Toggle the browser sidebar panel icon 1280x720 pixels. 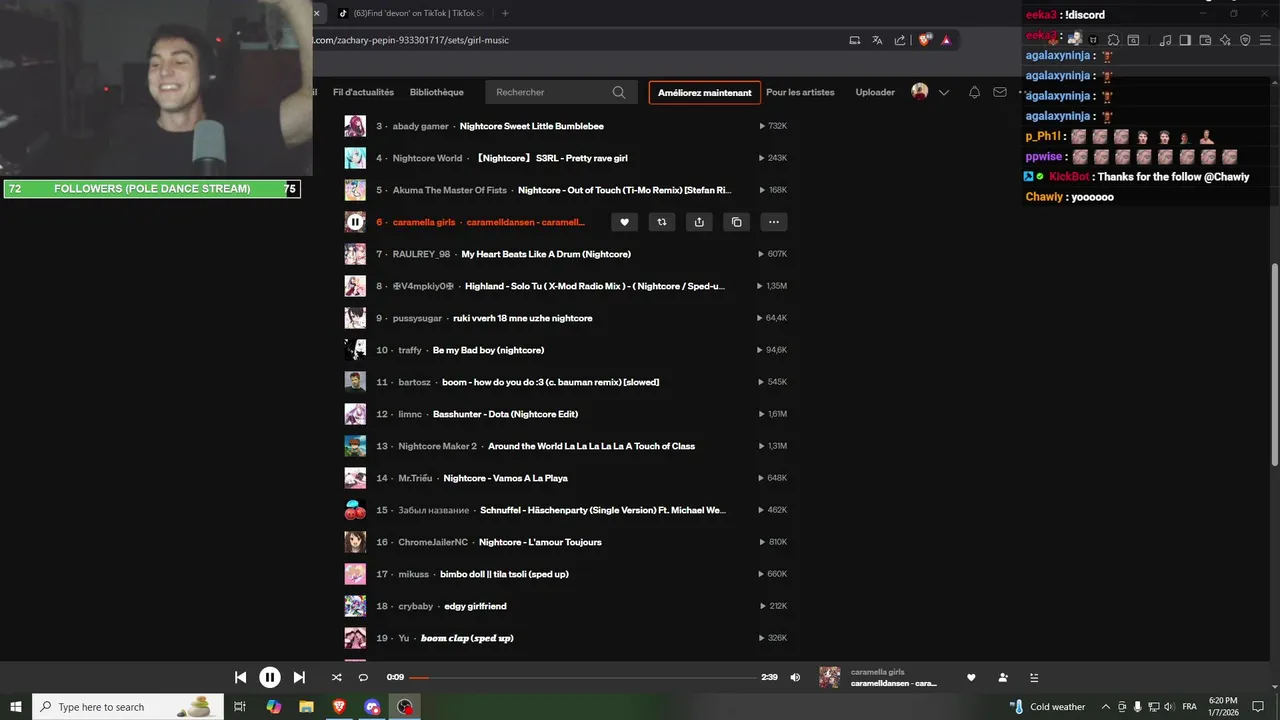(1185, 40)
